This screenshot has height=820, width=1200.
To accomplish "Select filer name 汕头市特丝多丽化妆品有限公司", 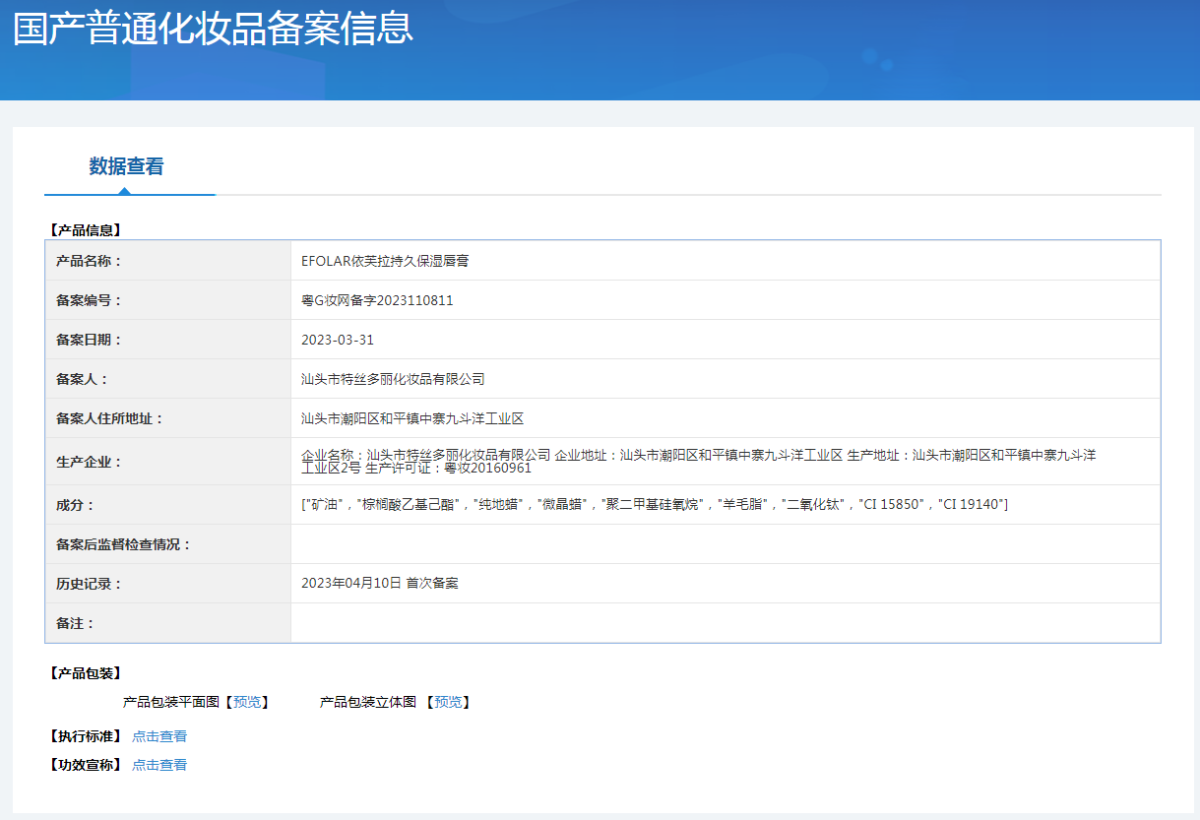I will click(393, 379).
